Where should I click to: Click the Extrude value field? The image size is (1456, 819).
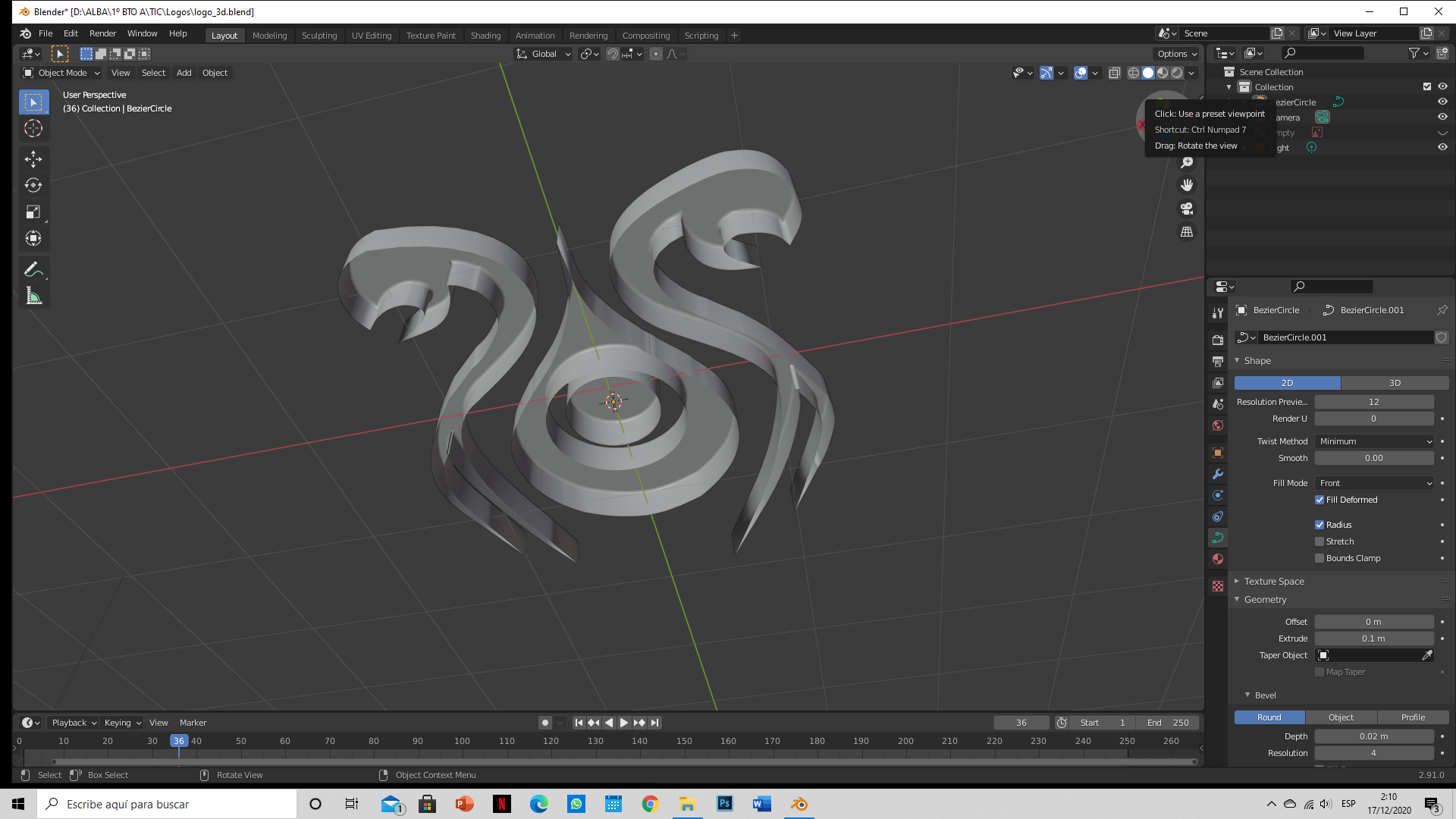[x=1373, y=639]
